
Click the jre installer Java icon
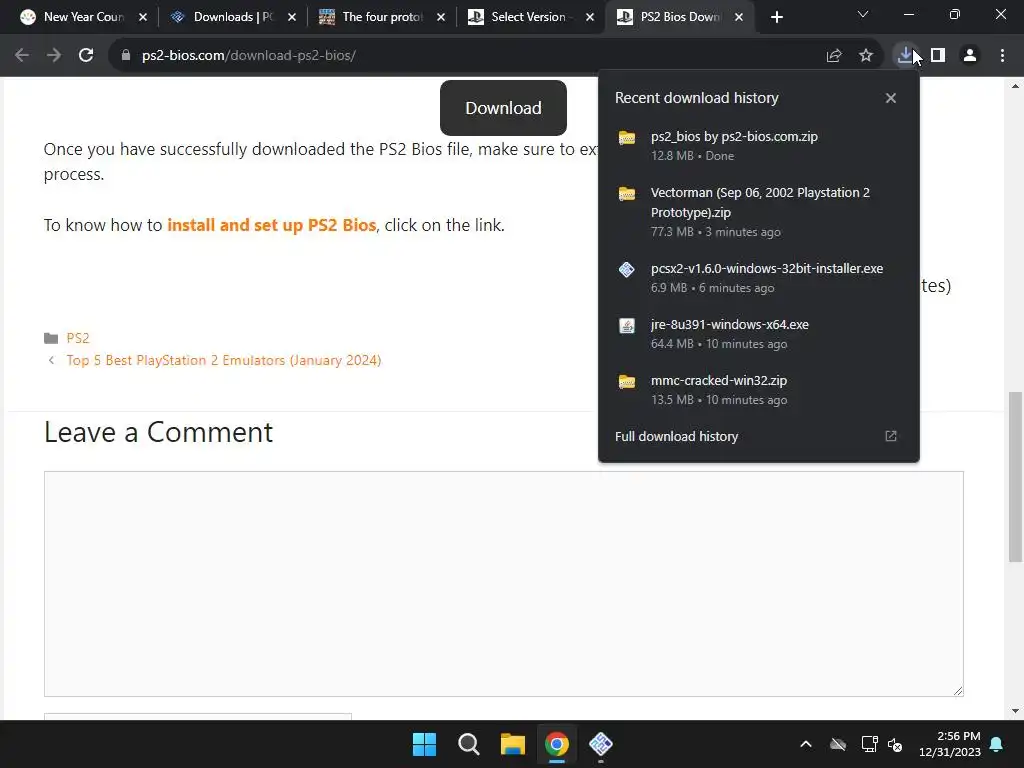click(627, 325)
